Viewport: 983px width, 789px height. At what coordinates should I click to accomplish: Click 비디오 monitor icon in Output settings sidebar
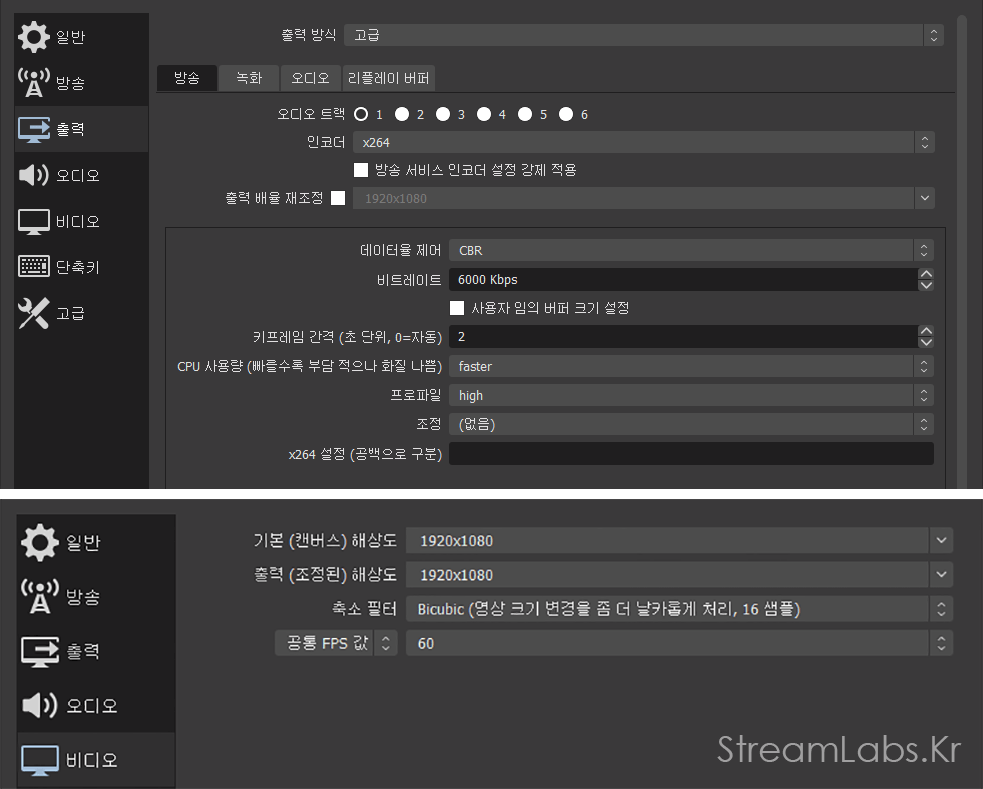point(34,221)
